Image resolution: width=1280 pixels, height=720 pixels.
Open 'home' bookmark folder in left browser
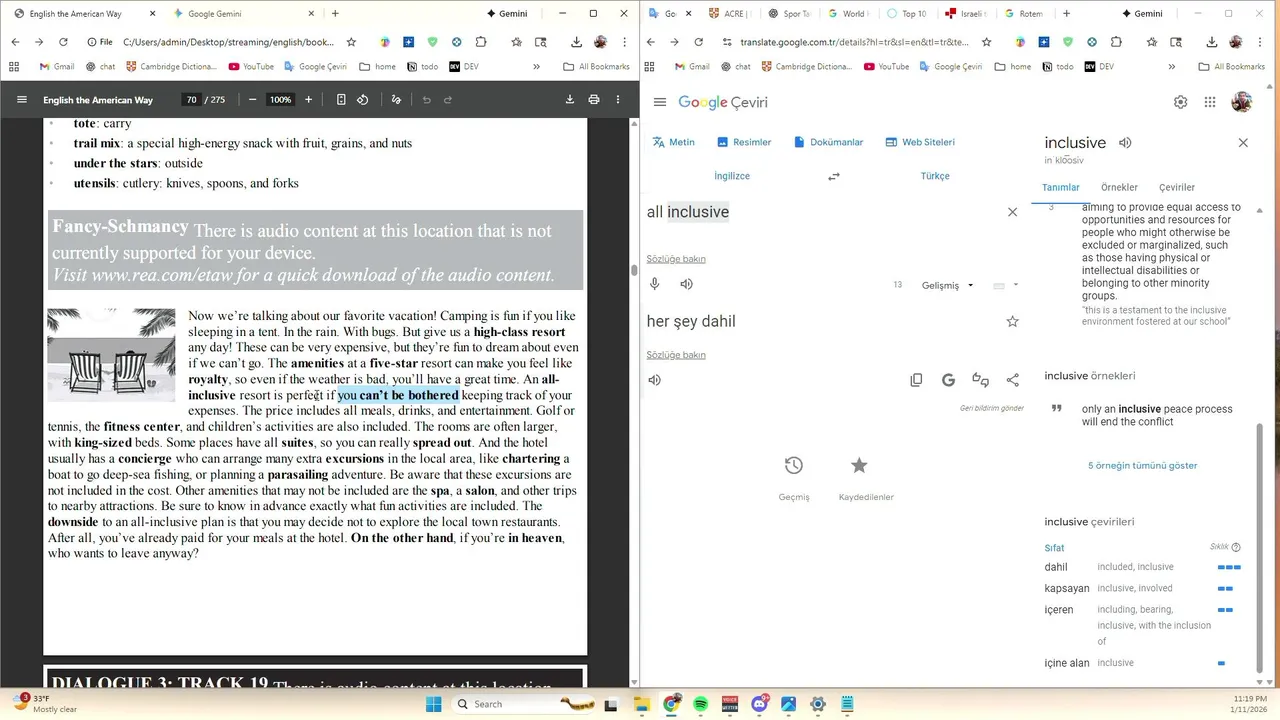(378, 66)
